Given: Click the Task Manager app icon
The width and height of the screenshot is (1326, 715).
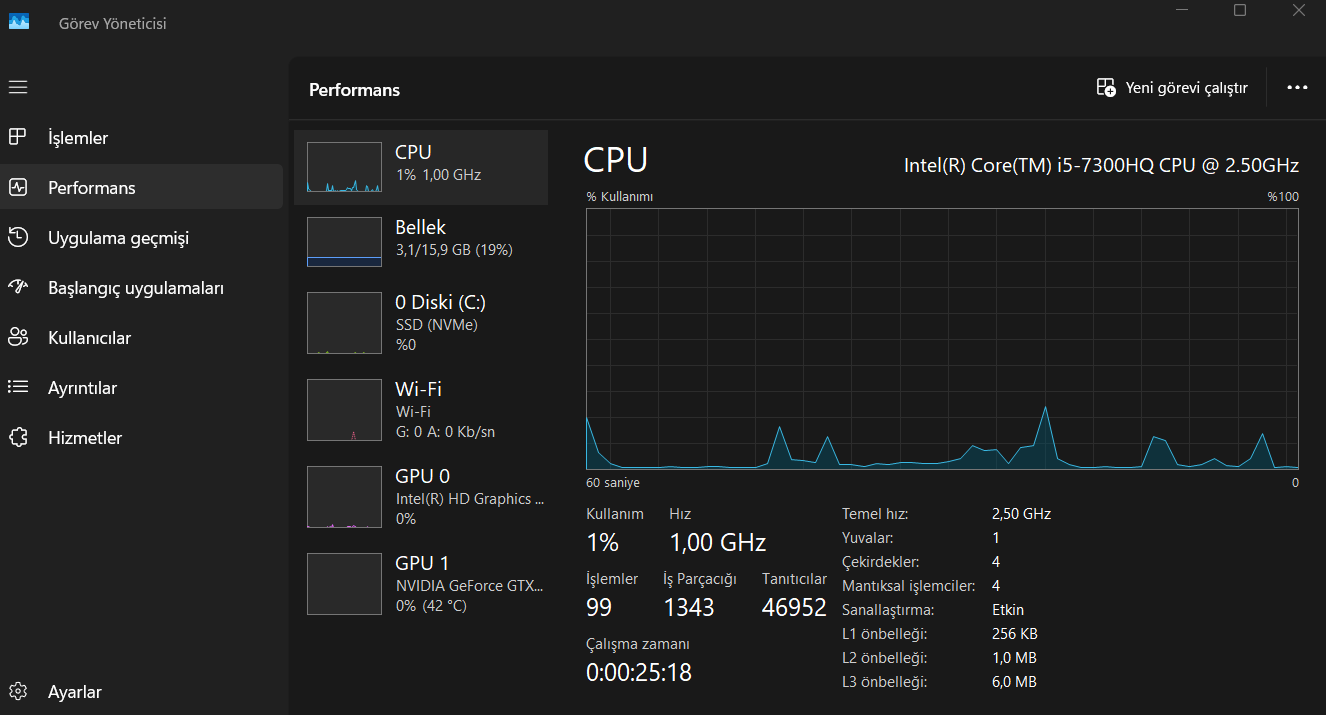Looking at the screenshot, I should click(x=20, y=22).
